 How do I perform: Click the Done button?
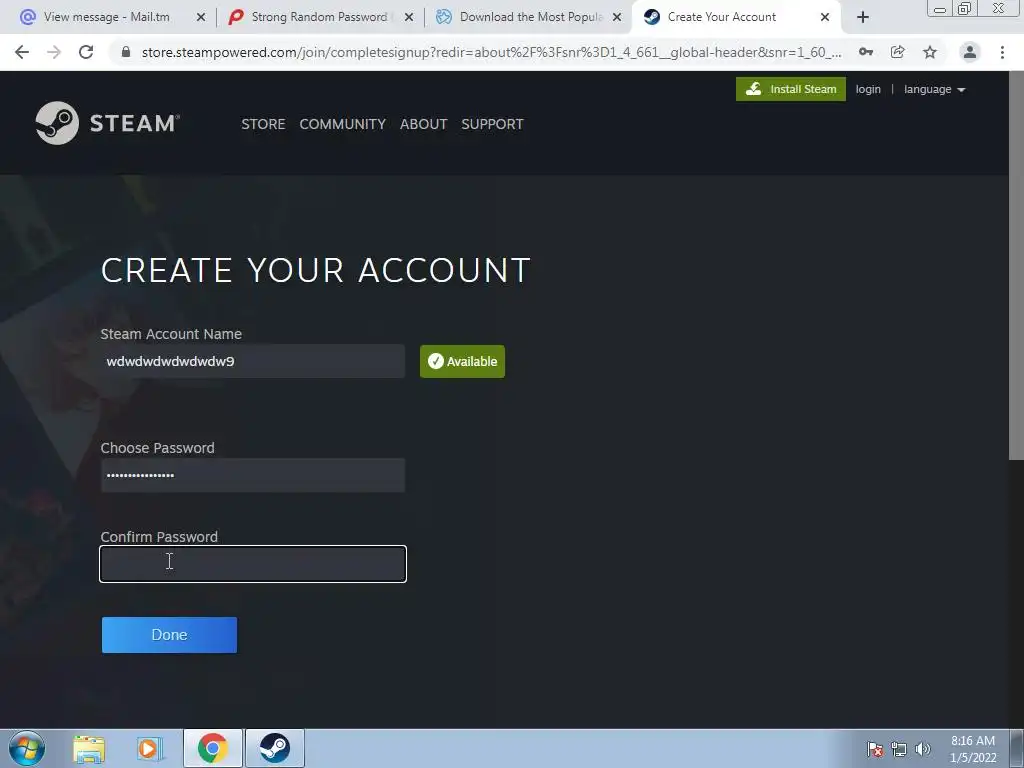point(169,635)
